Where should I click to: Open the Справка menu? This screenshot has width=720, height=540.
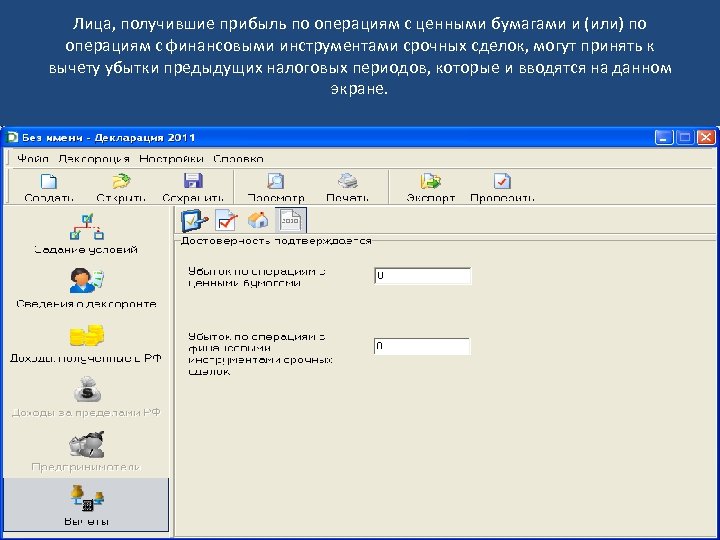pyautogui.click(x=238, y=159)
